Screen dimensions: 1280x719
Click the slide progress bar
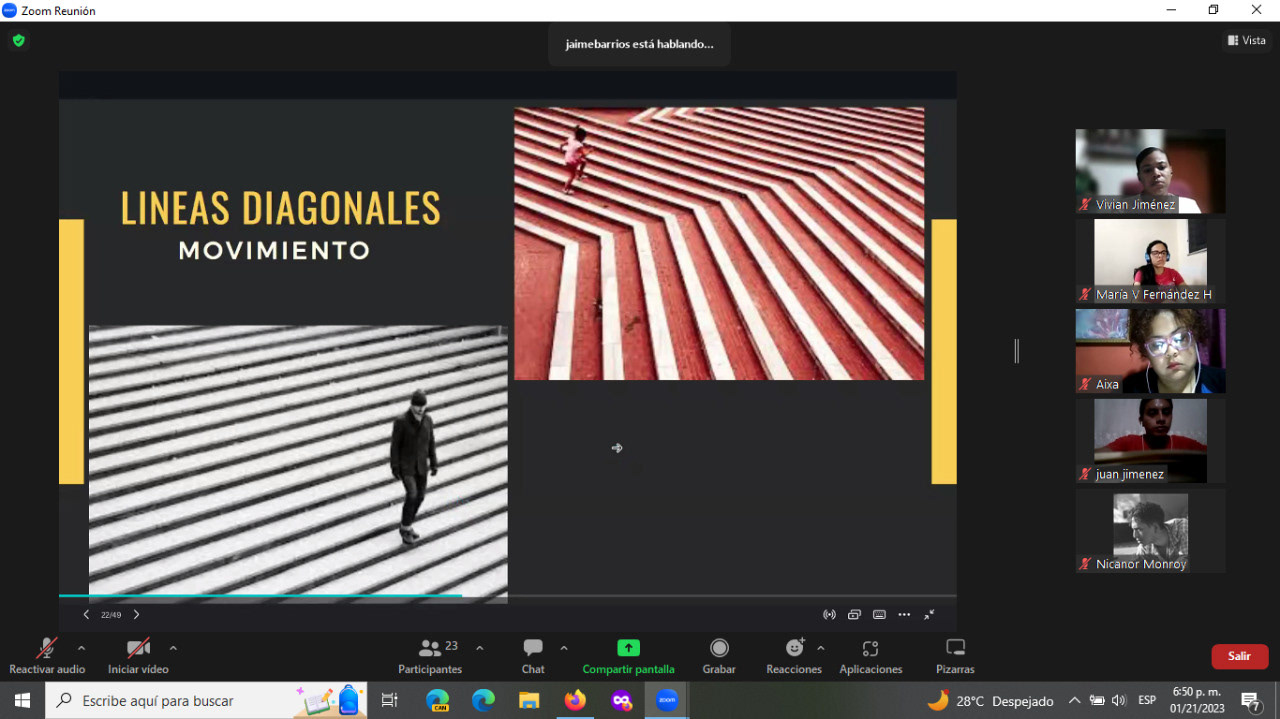(x=508, y=596)
